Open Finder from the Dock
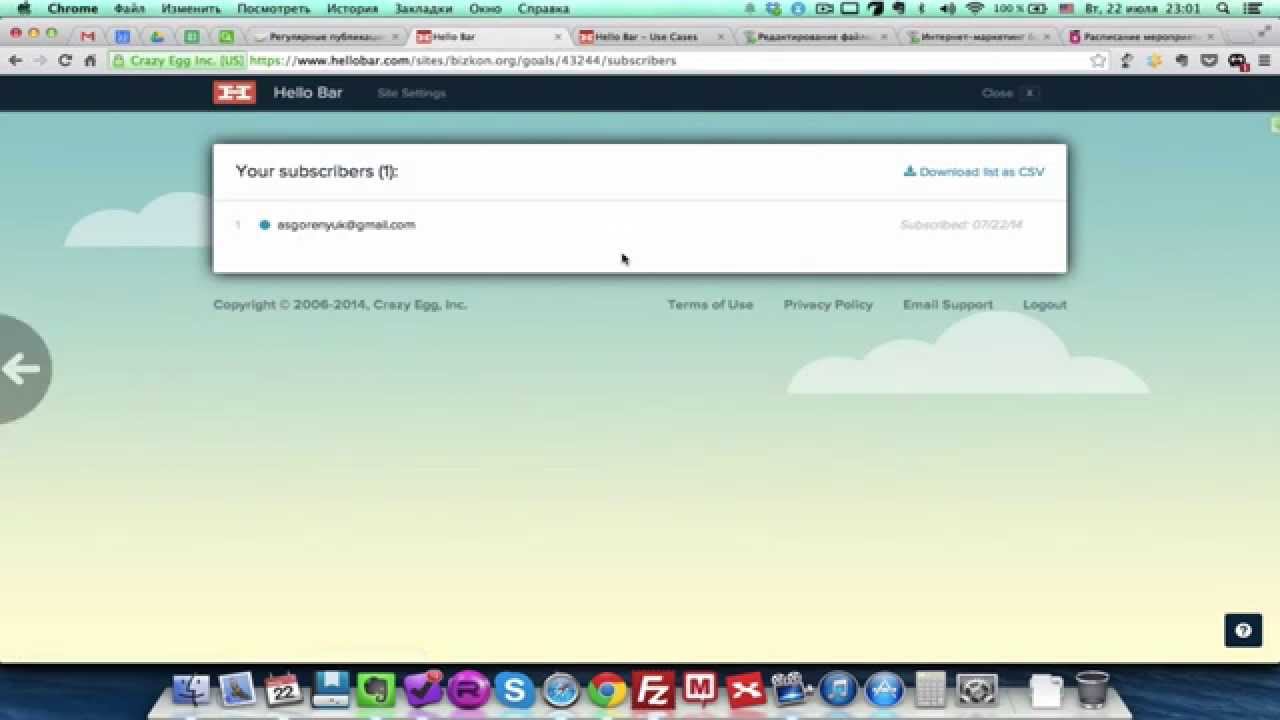 [x=191, y=690]
